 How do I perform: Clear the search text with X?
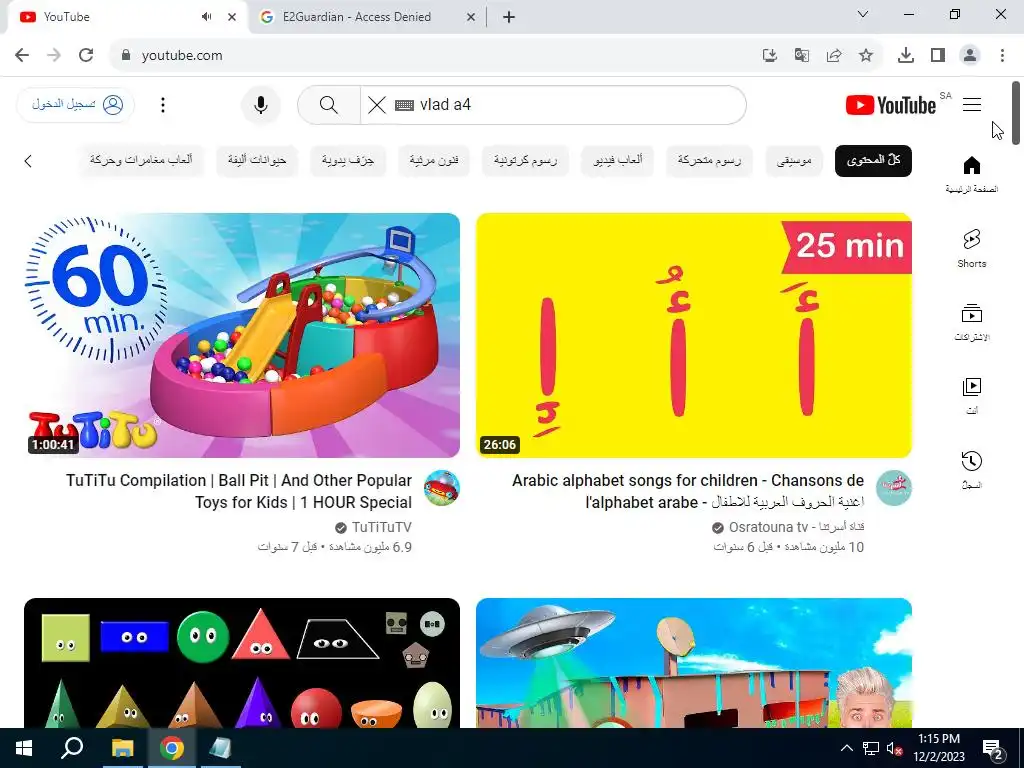coord(377,104)
